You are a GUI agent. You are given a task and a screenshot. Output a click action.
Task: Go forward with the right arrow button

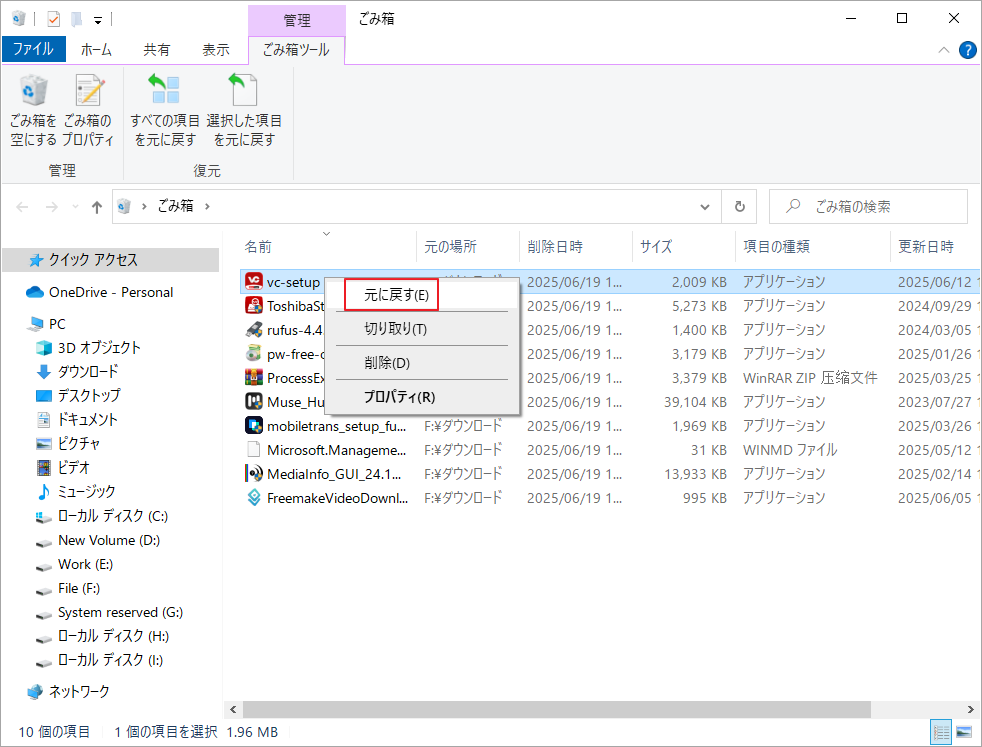[51, 207]
